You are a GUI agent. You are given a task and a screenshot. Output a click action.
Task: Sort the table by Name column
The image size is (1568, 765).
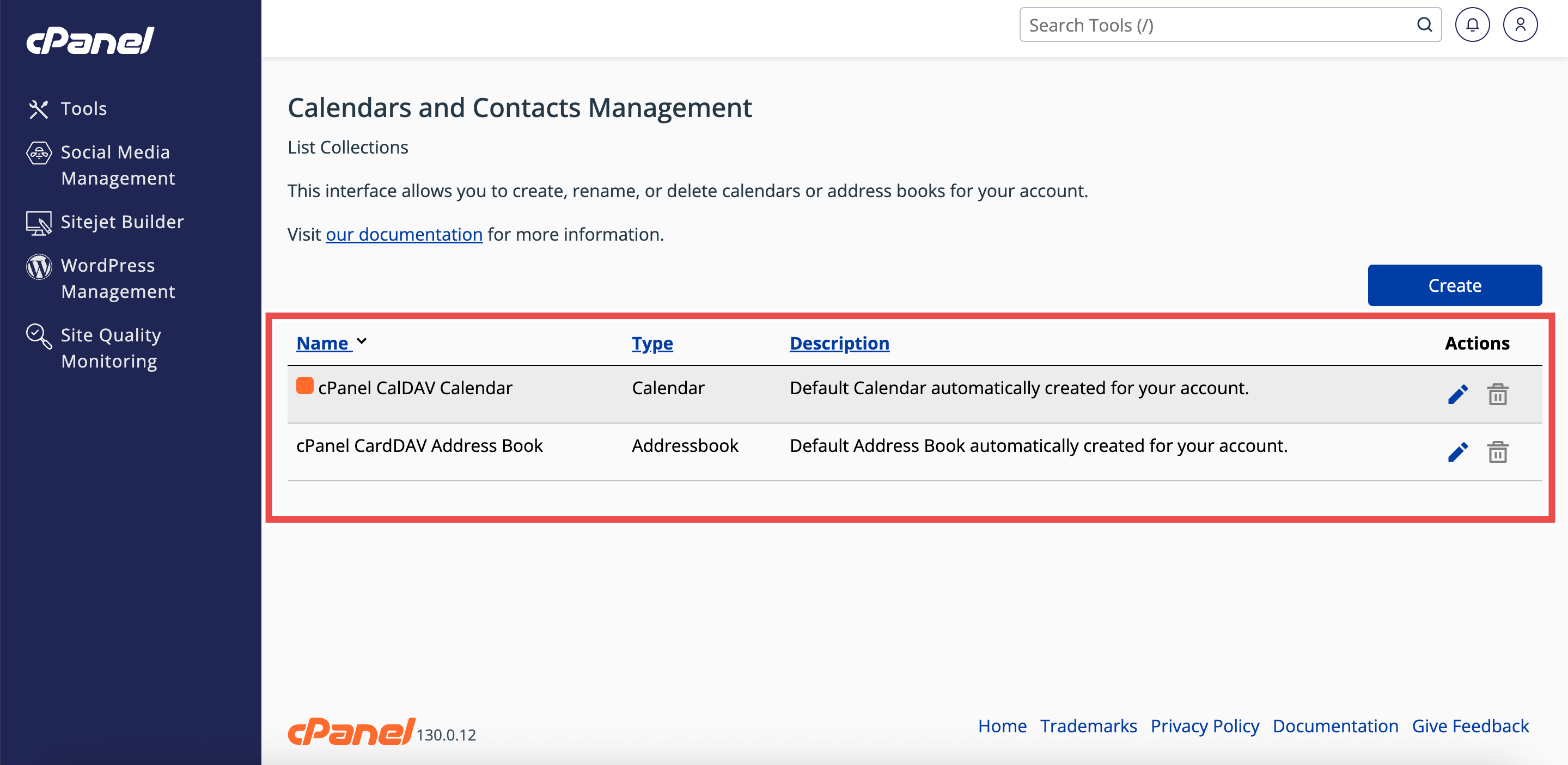click(x=322, y=343)
